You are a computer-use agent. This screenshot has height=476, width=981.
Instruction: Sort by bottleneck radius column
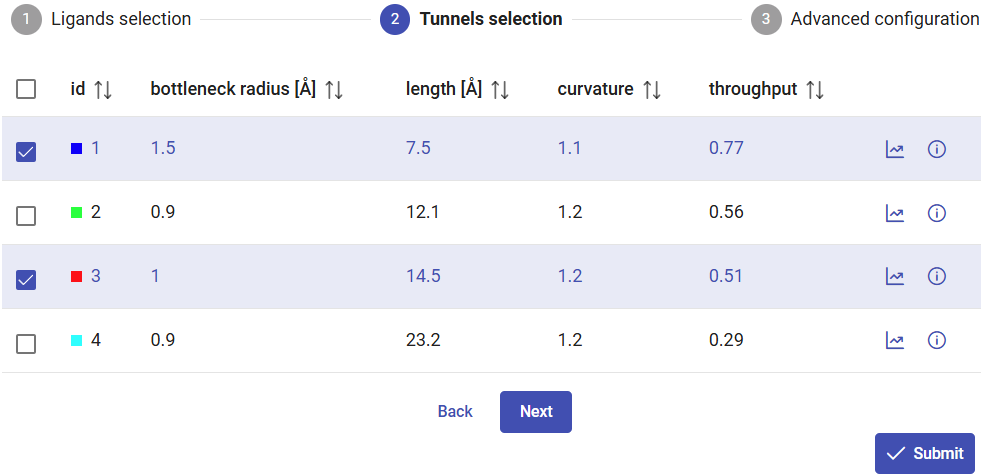334,90
